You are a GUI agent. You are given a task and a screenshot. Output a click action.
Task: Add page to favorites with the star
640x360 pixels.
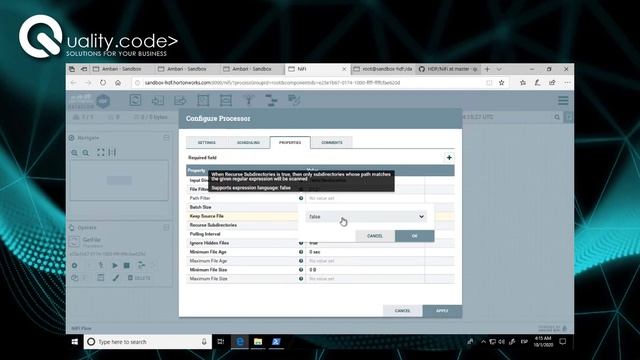[x=502, y=83]
